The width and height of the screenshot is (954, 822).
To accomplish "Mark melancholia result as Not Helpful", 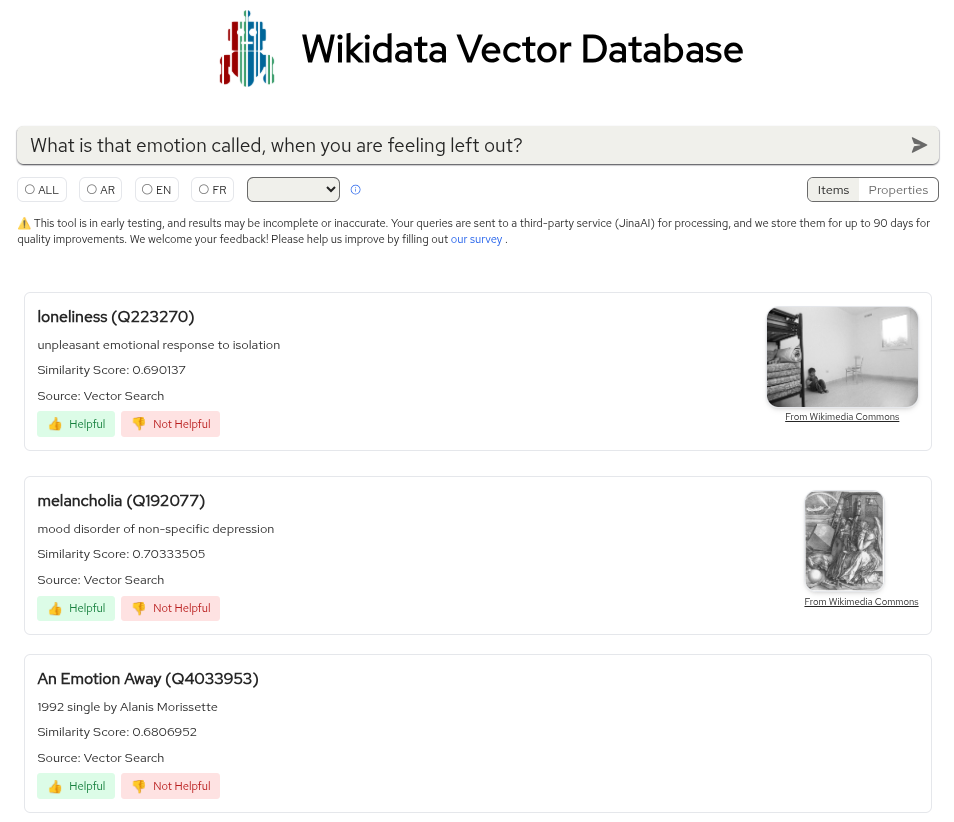I will coord(170,608).
